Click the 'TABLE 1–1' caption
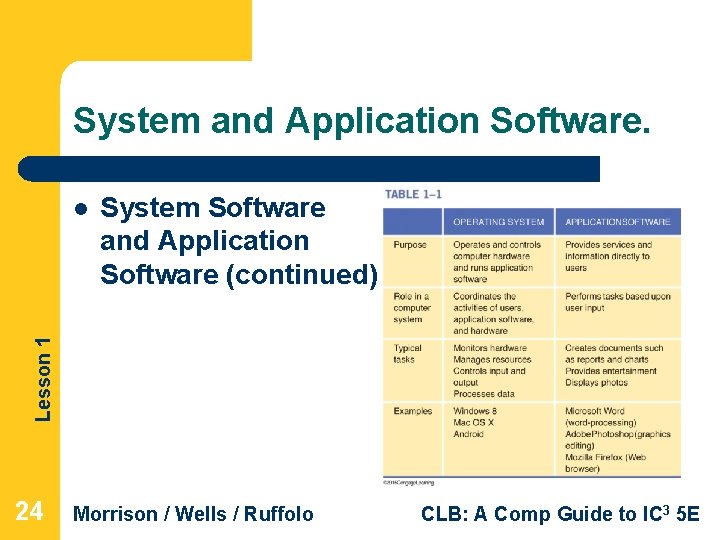720x540 pixels. 413,194
